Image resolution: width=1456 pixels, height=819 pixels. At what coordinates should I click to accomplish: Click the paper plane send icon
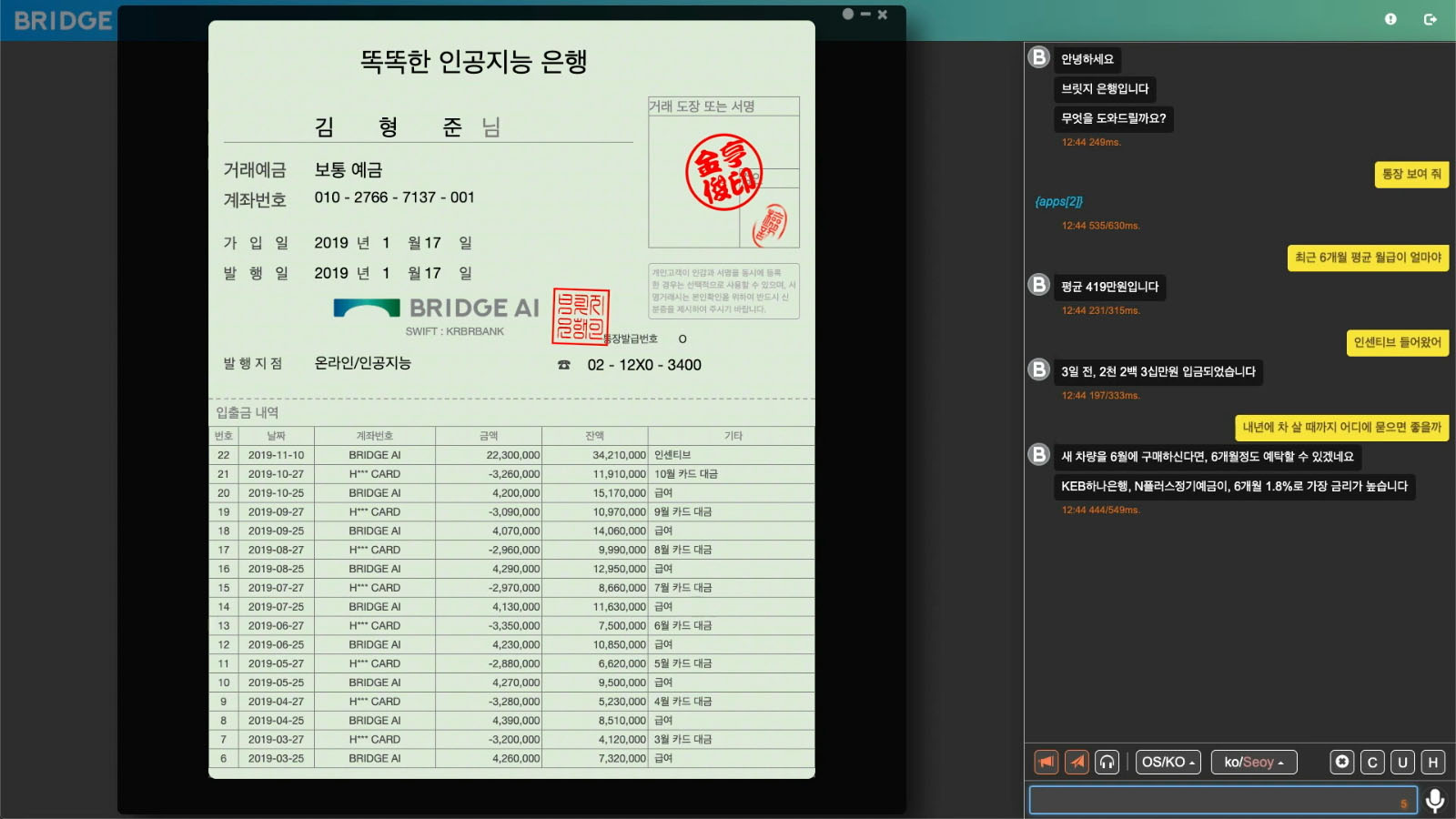[1077, 762]
